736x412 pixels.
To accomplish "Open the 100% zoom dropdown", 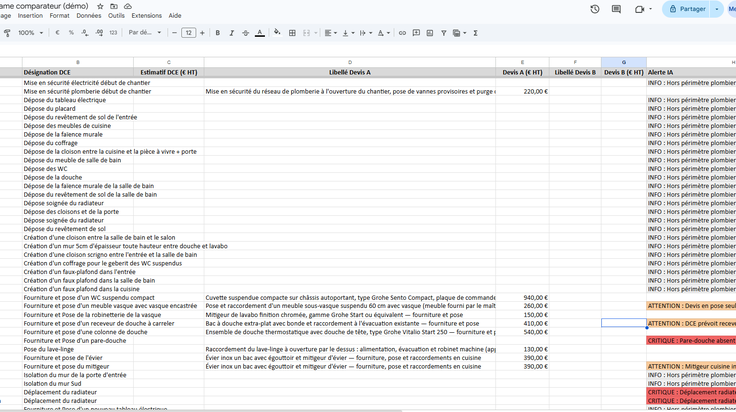I will (31, 33).
